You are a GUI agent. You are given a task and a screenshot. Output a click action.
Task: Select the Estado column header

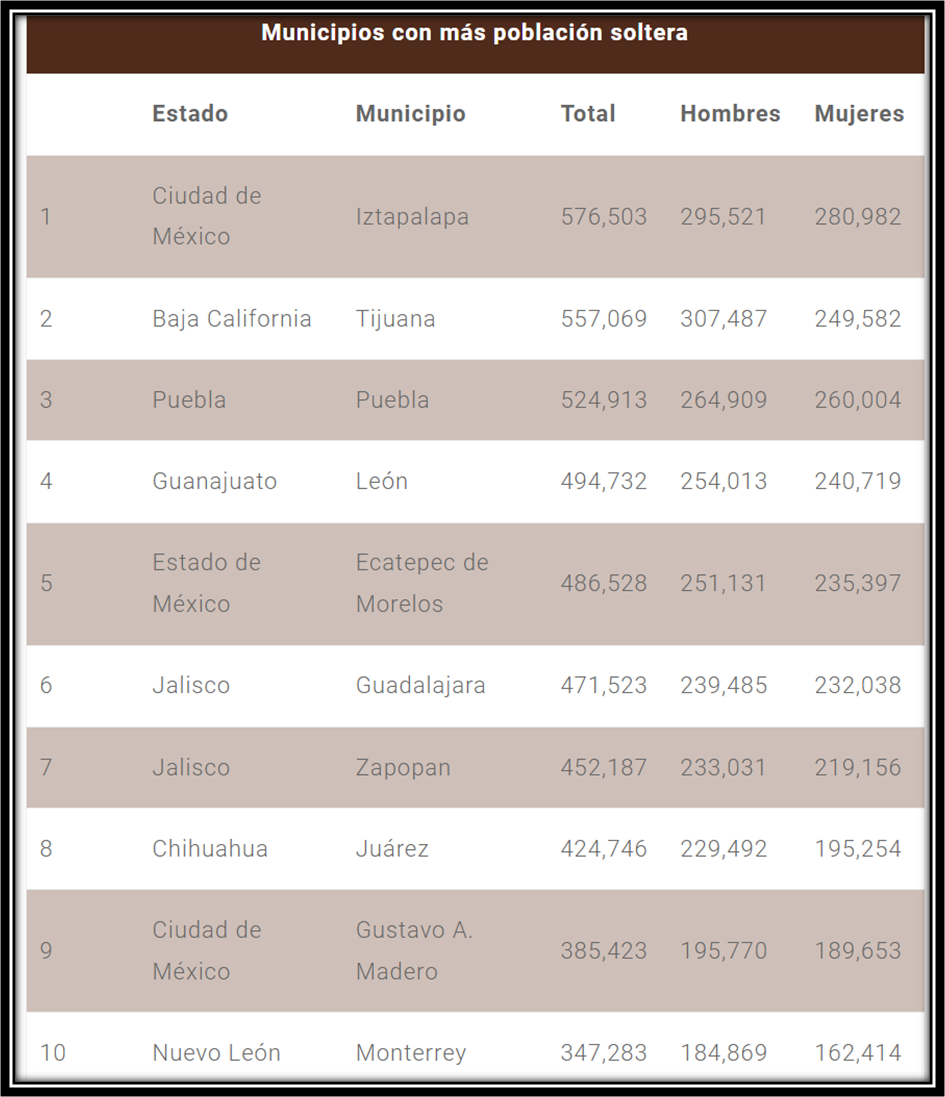click(190, 113)
